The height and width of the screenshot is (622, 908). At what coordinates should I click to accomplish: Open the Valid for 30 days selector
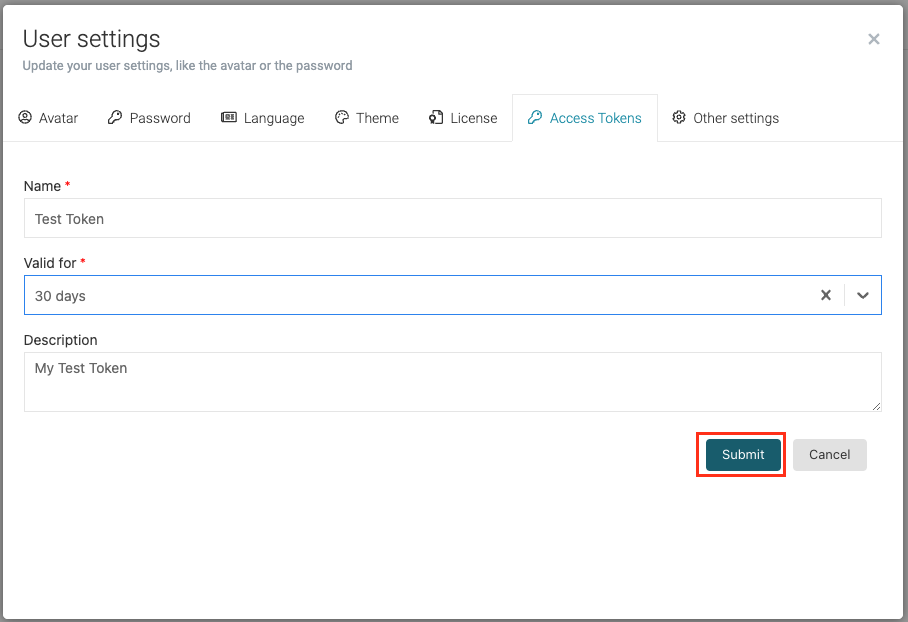tap(400, 295)
